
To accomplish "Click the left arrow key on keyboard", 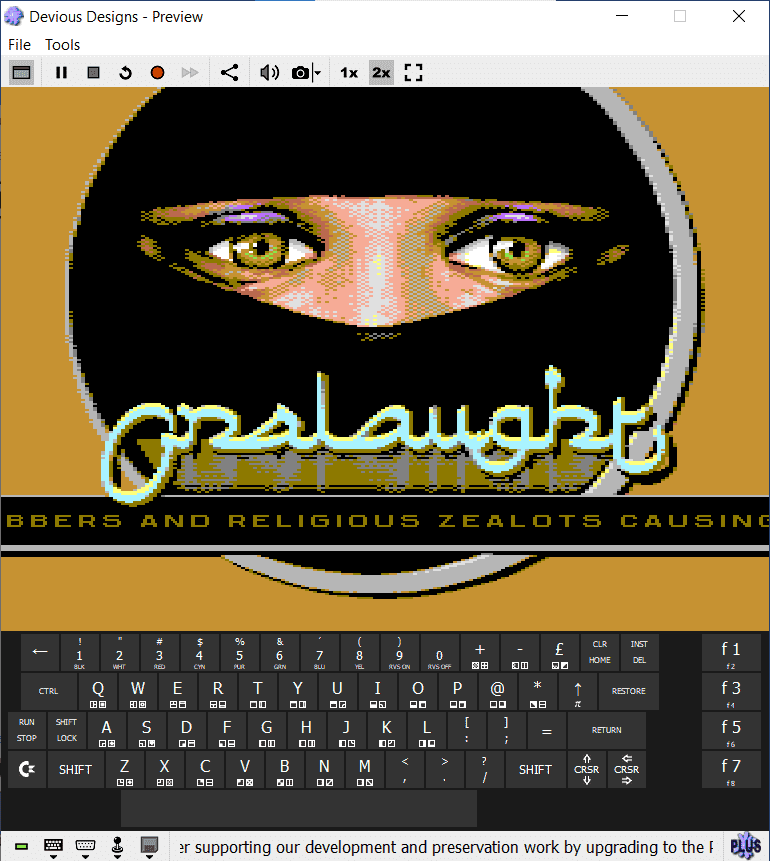I will [40, 652].
